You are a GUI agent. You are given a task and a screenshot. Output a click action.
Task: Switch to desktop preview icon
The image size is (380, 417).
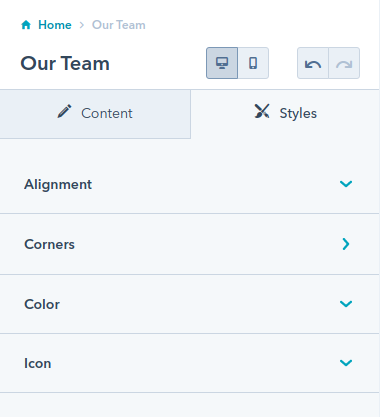[222, 63]
